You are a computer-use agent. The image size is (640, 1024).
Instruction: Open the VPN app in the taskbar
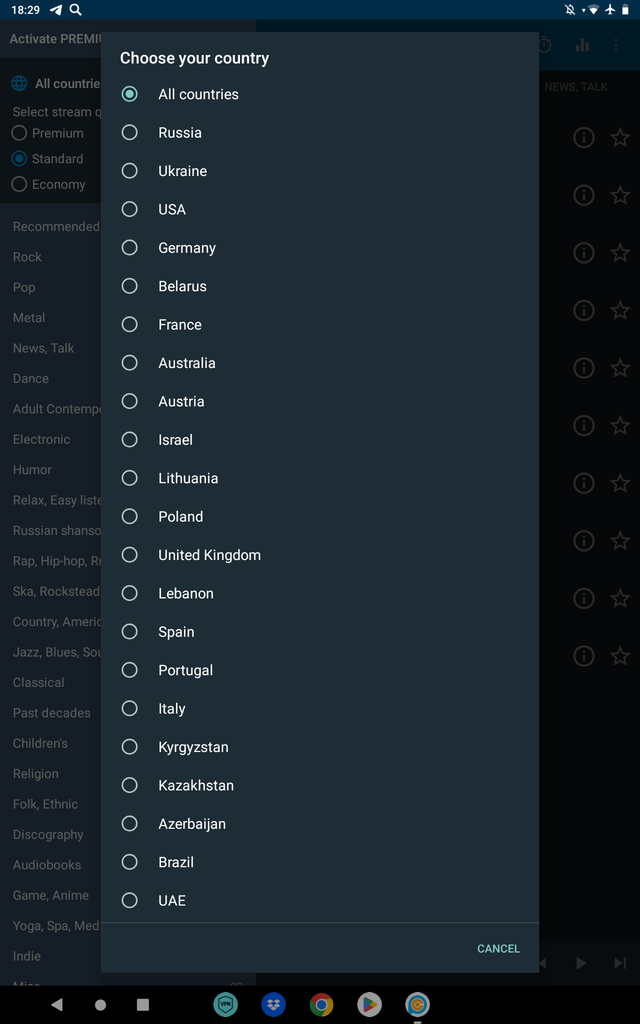pyautogui.click(x=226, y=1004)
